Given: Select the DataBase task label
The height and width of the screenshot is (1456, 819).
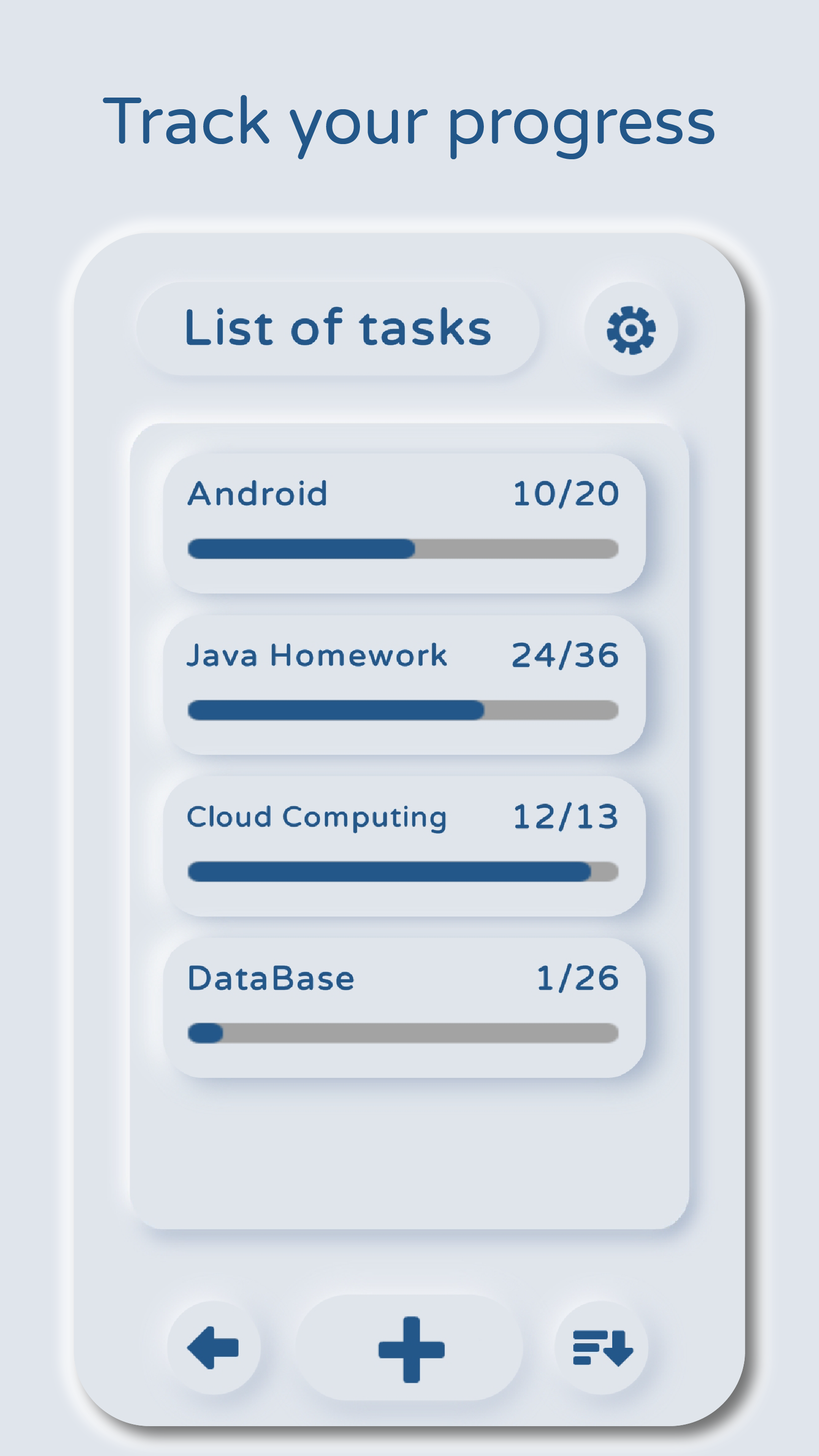Looking at the screenshot, I should (271, 978).
